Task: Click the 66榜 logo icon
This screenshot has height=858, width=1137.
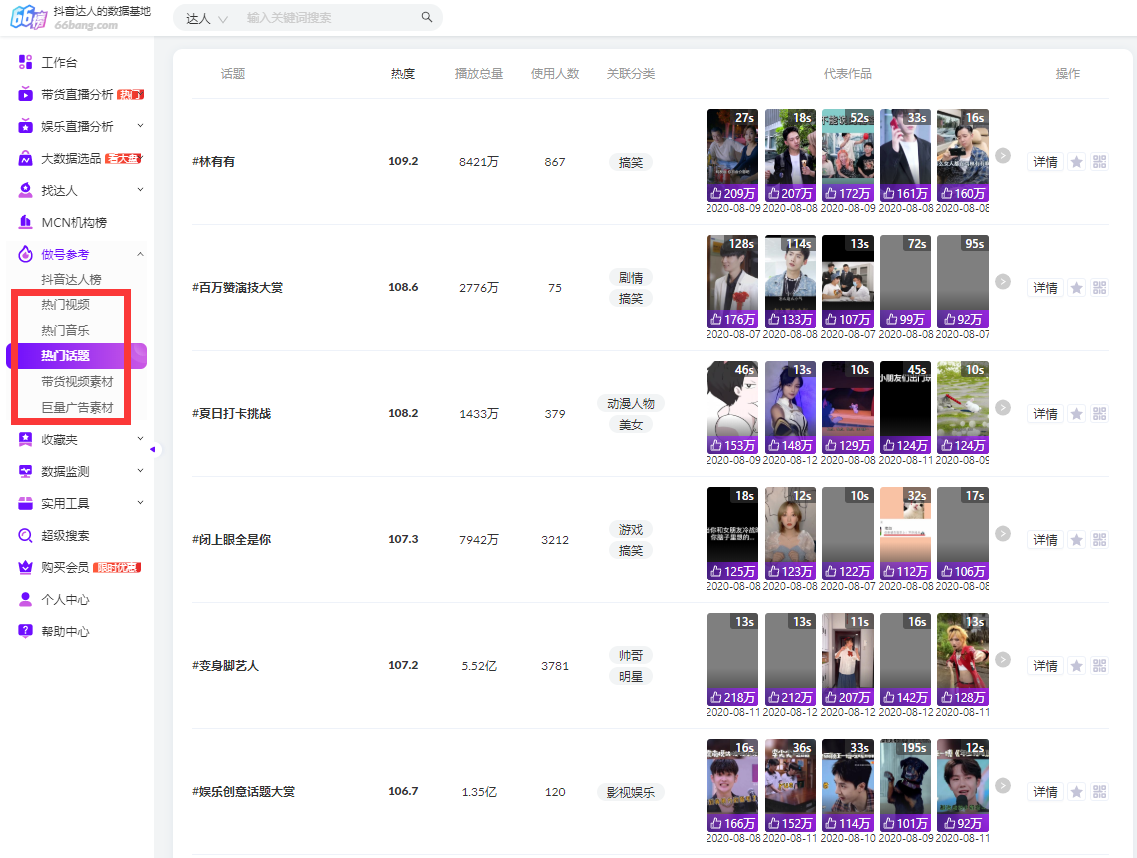Action: [28, 18]
